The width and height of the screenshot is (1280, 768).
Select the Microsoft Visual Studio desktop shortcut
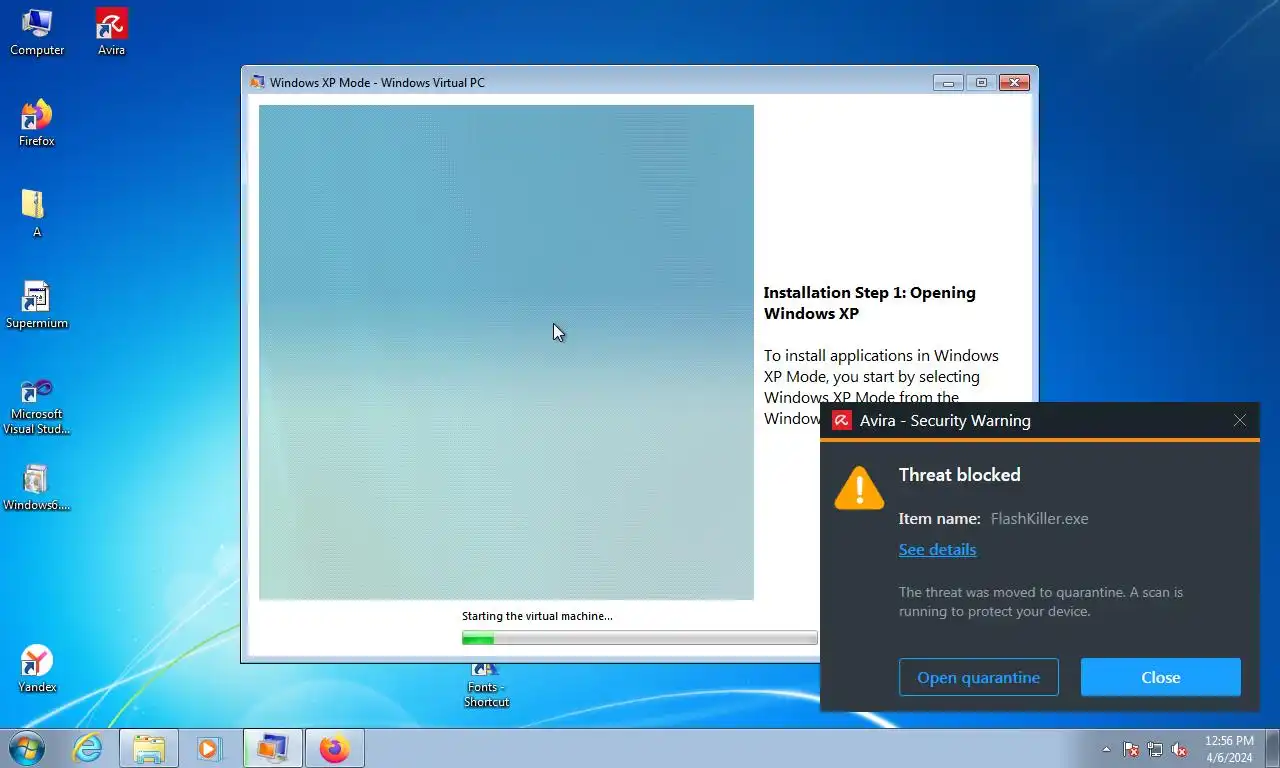[x=37, y=404]
